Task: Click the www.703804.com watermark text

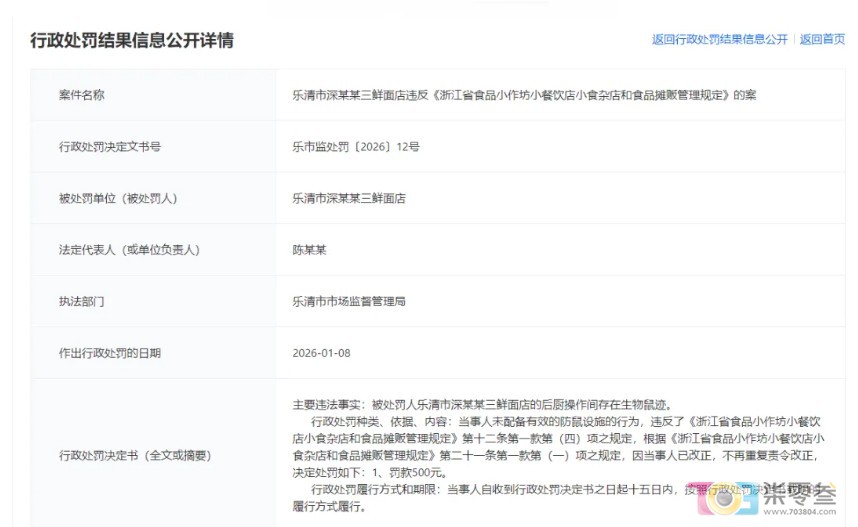Action: (x=799, y=512)
